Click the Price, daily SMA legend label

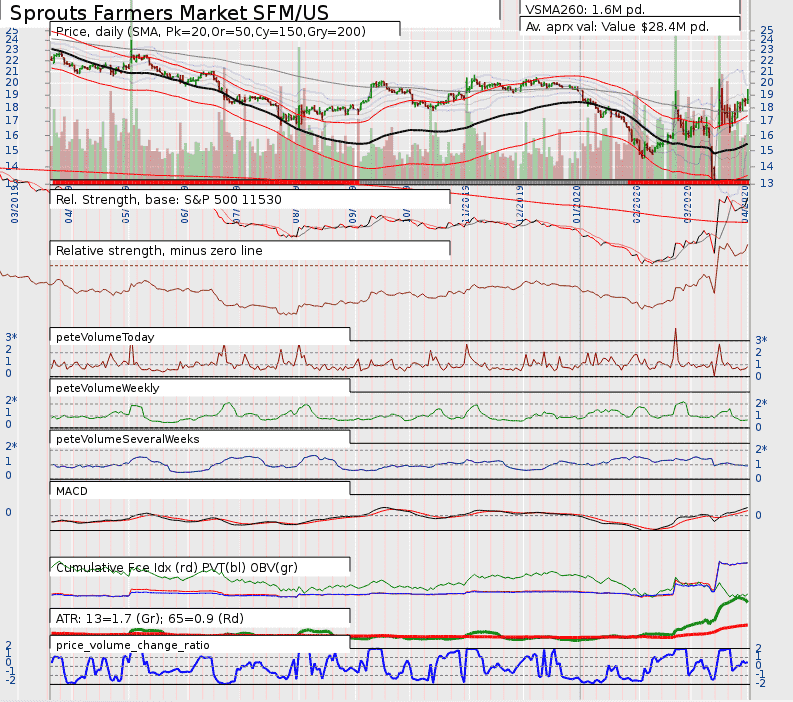coord(210,31)
